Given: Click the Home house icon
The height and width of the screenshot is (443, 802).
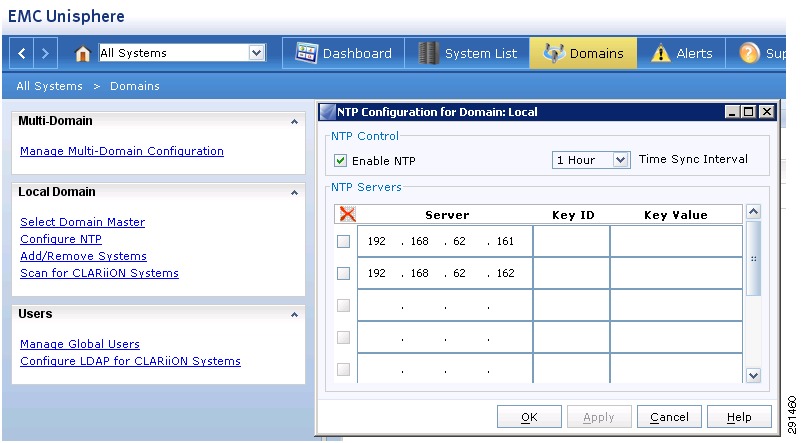Looking at the screenshot, I should [82, 53].
